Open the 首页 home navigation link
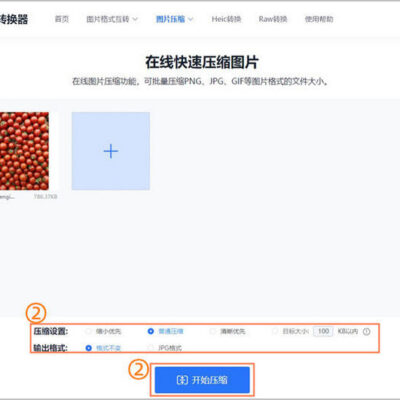Image resolution: width=400 pixels, height=400 pixels. coord(62,19)
